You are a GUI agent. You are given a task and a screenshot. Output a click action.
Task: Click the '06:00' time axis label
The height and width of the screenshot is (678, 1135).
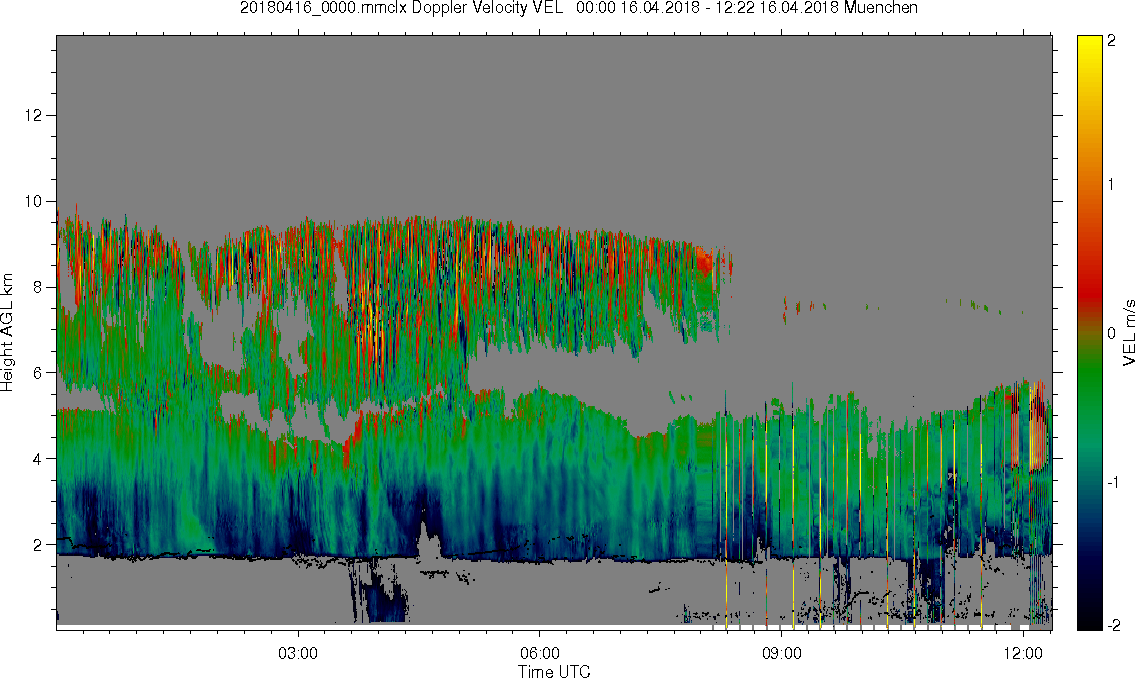point(539,653)
